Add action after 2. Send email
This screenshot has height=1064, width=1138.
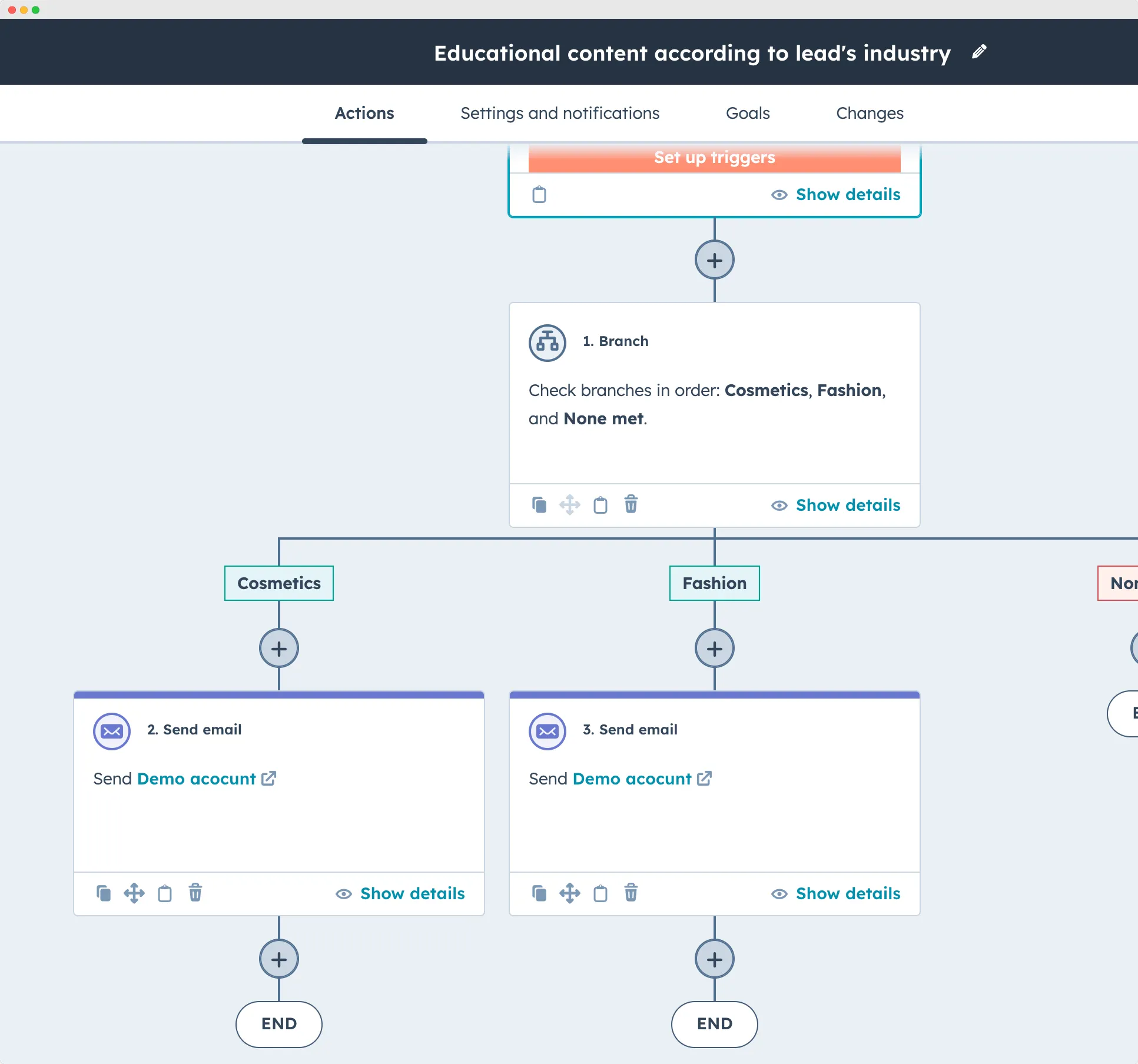click(x=279, y=959)
